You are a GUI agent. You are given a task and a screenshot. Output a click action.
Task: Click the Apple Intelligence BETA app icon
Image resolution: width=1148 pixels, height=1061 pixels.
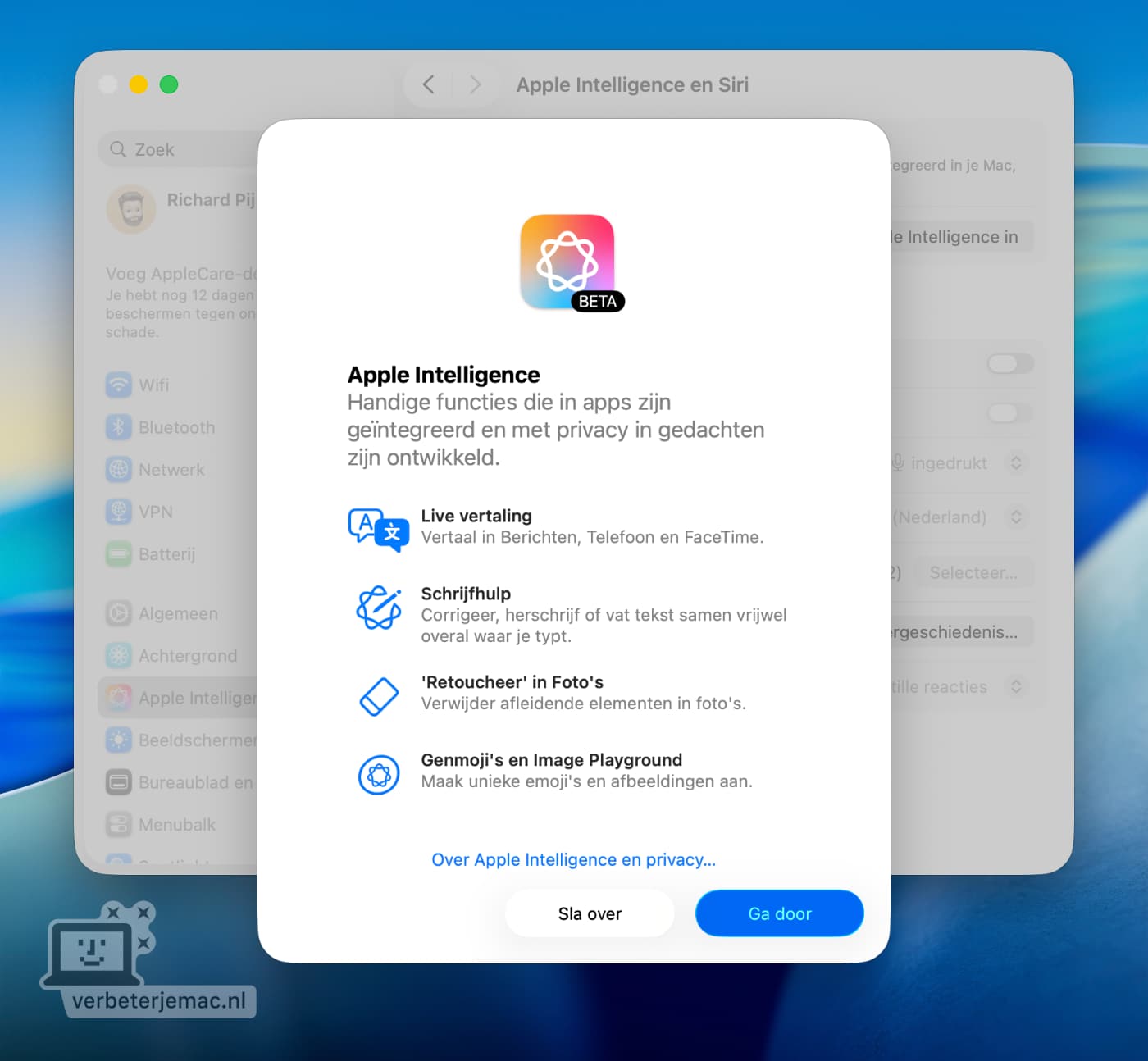[x=567, y=262]
